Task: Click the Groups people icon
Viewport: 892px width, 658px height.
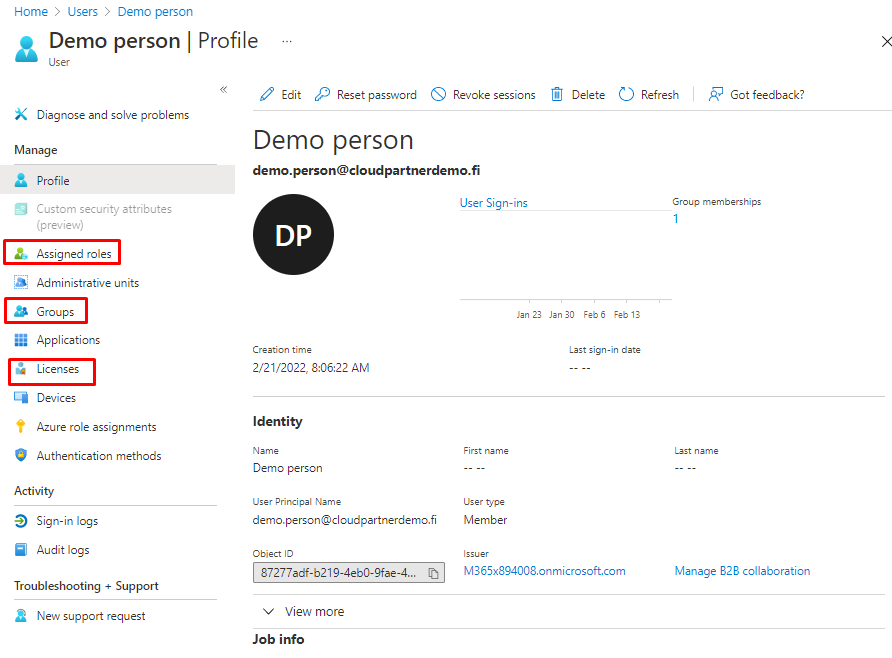Action: (21, 312)
